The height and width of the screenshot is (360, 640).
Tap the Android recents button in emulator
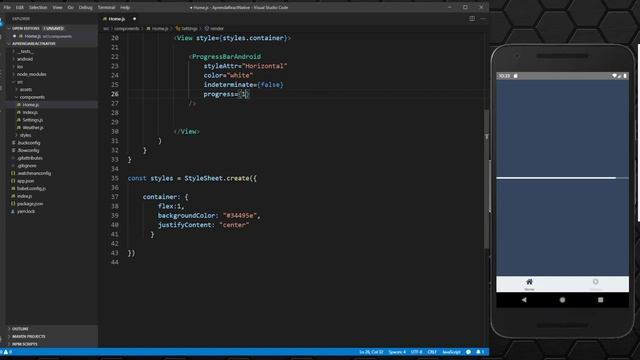[x=600, y=300]
